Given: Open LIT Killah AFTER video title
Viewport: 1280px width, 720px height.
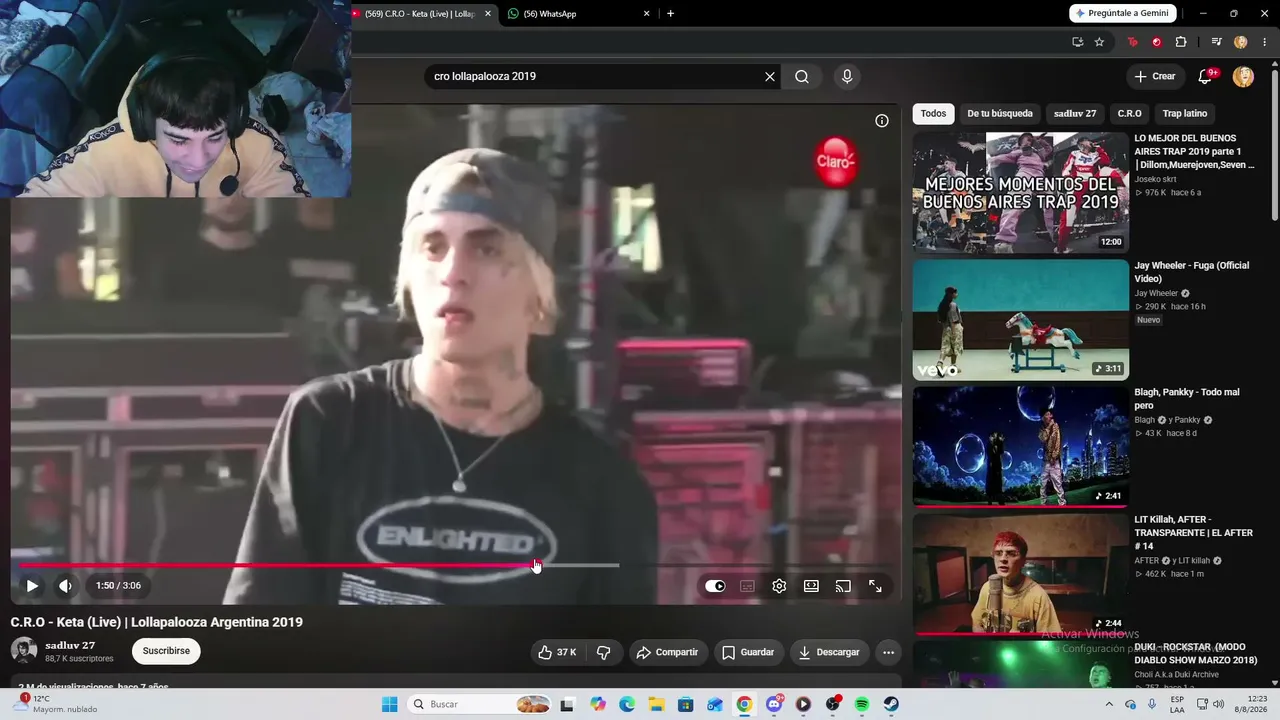Looking at the screenshot, I should (x=1193, y=533).
